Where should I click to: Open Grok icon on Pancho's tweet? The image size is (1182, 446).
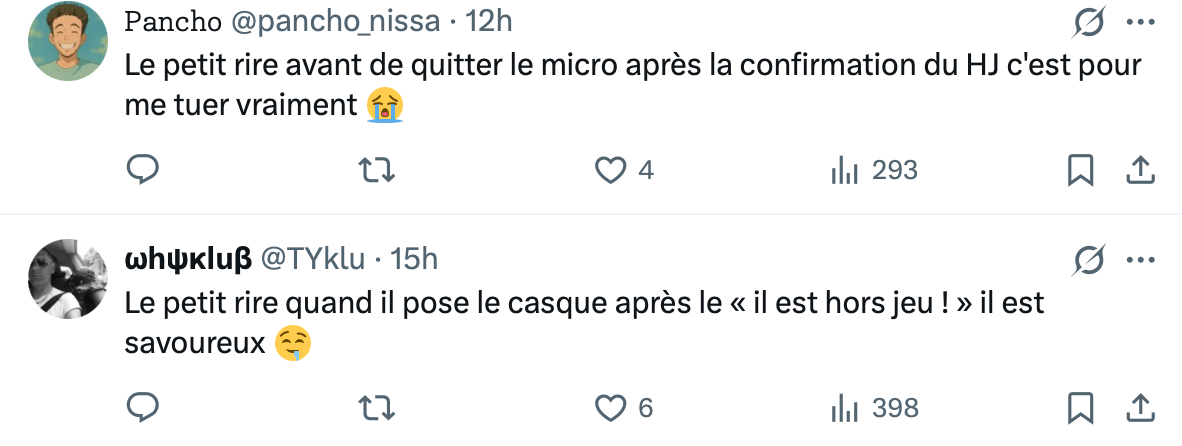[1087, 23]
